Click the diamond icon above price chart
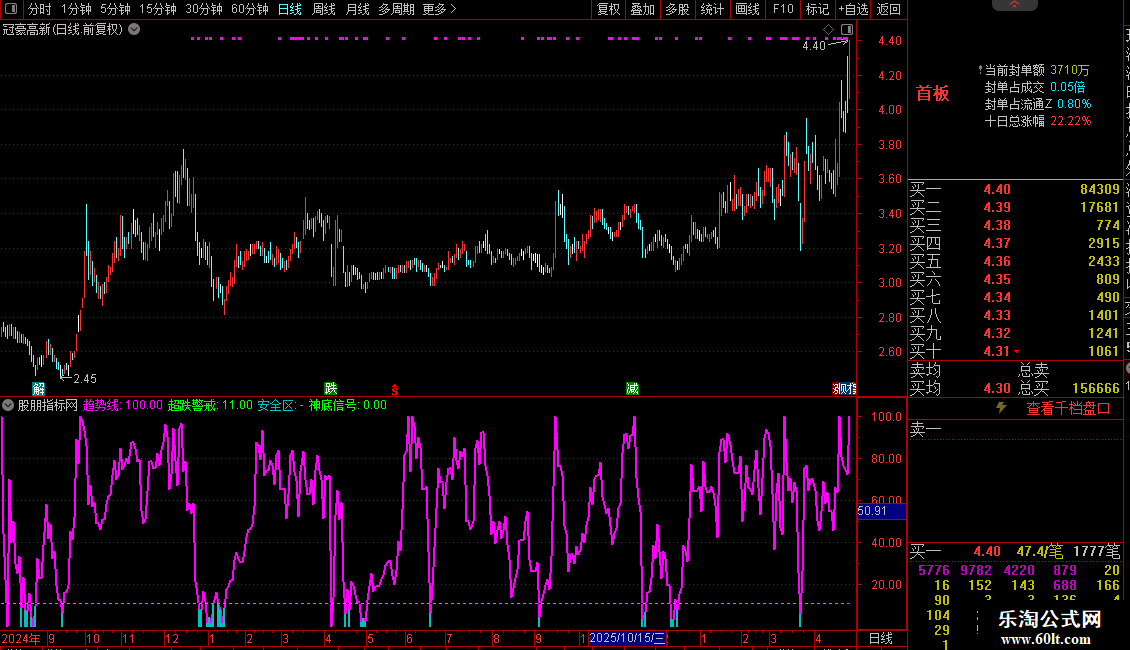Viewport: 1130px width, 650px height. click(x=829, y=30)
